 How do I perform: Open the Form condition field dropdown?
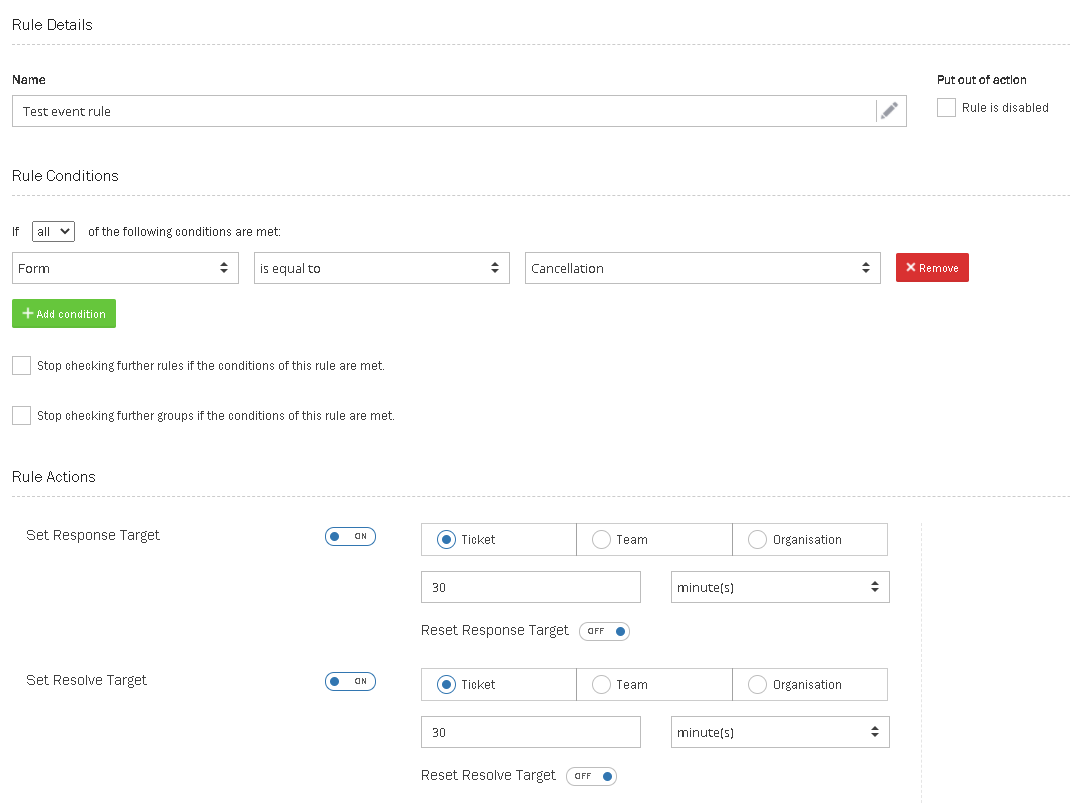coord(125,268)
